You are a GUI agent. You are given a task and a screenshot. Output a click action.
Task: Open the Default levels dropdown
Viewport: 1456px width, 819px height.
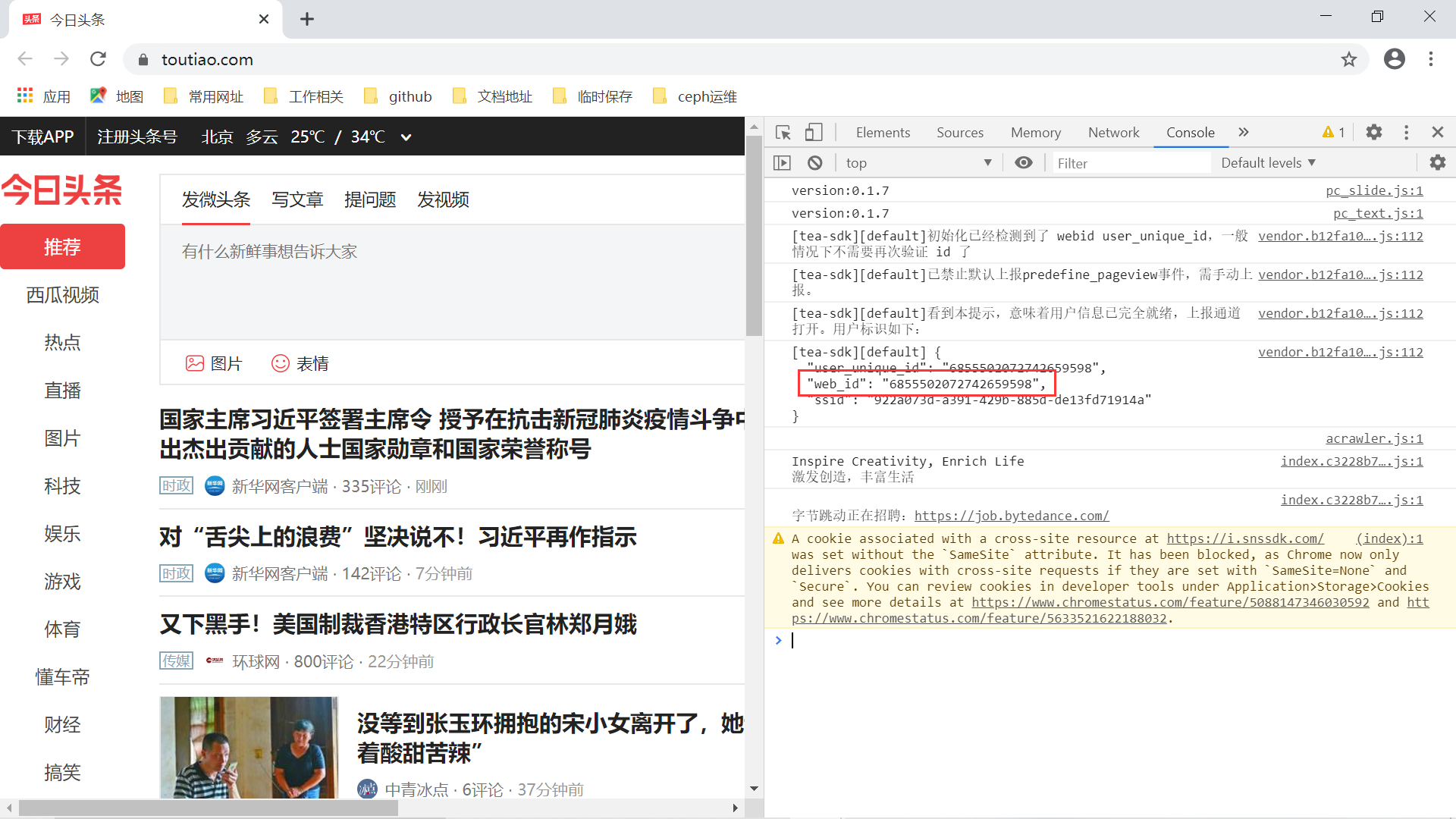click(x=1269, y=163)
